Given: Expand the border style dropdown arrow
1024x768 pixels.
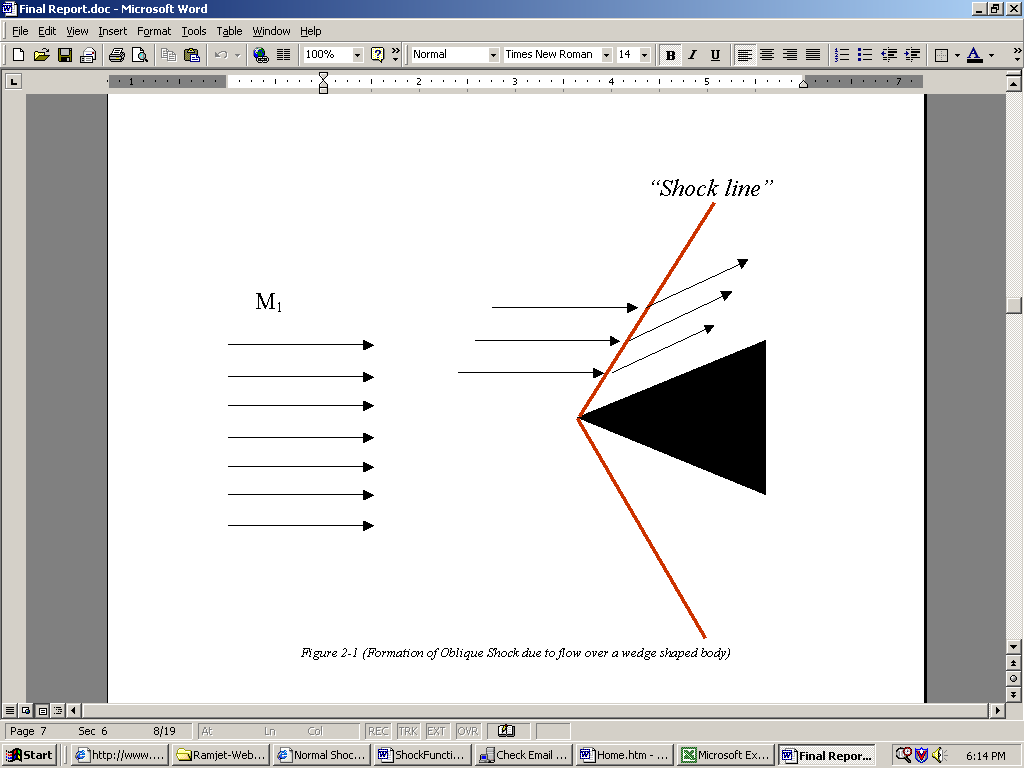Looking at the screenshot, I should tap(957, 55).
